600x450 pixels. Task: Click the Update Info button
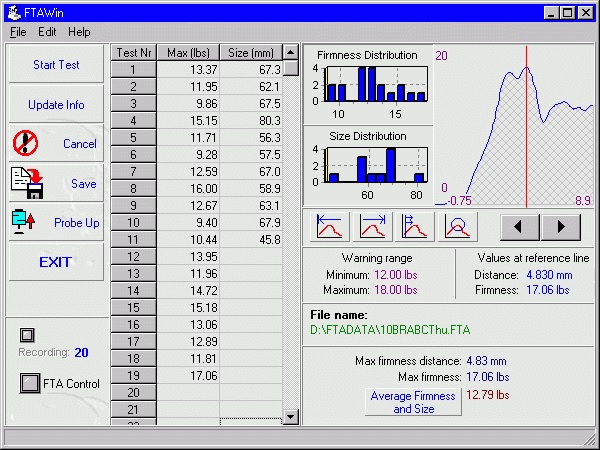tap(56, 105)
